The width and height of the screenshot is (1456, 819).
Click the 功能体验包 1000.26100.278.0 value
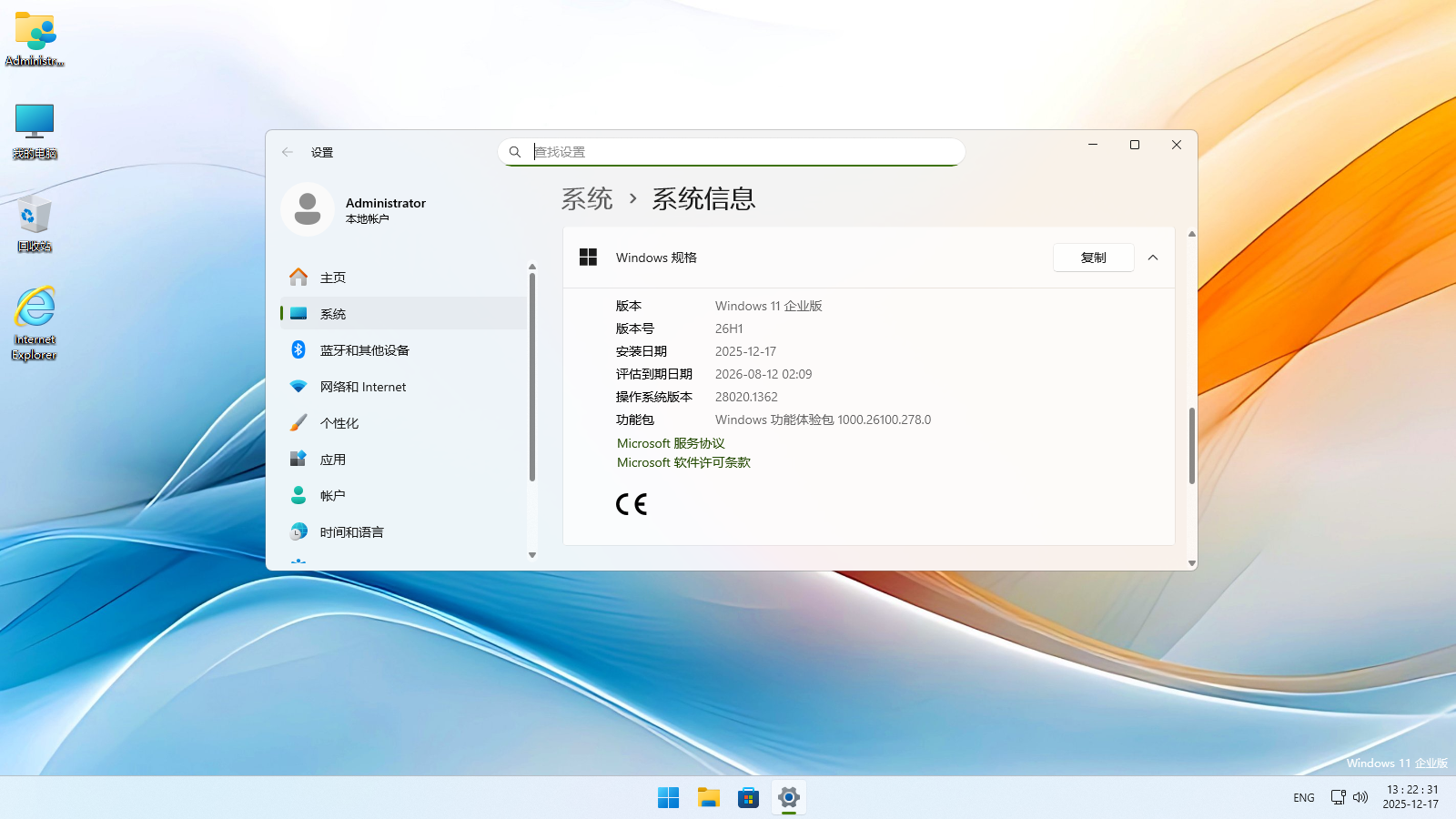pos(823,420)
